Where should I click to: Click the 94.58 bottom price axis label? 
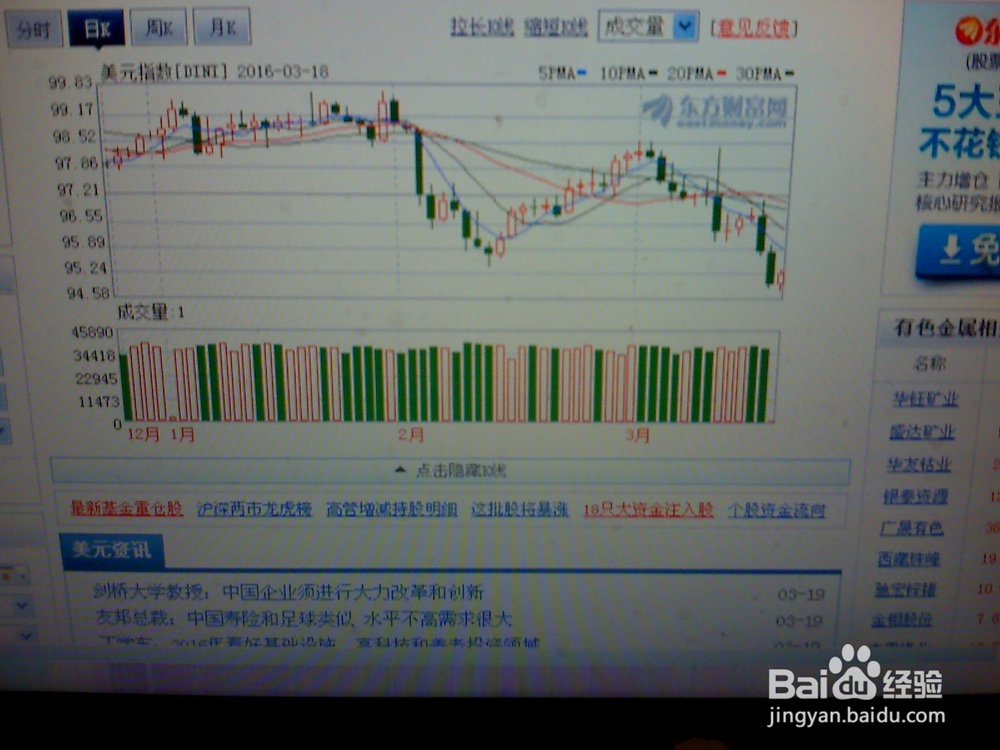coord(88,293)
